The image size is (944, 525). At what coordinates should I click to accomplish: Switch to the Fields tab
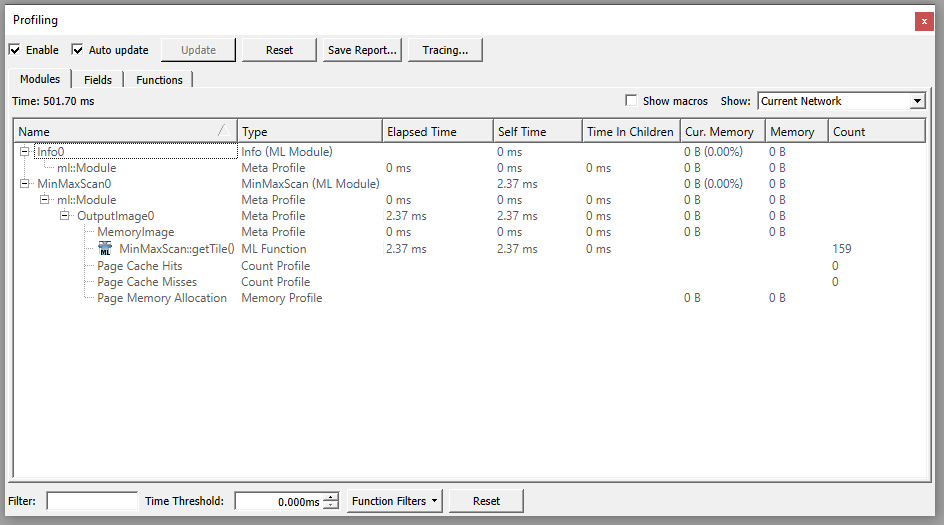coord(97,80)
